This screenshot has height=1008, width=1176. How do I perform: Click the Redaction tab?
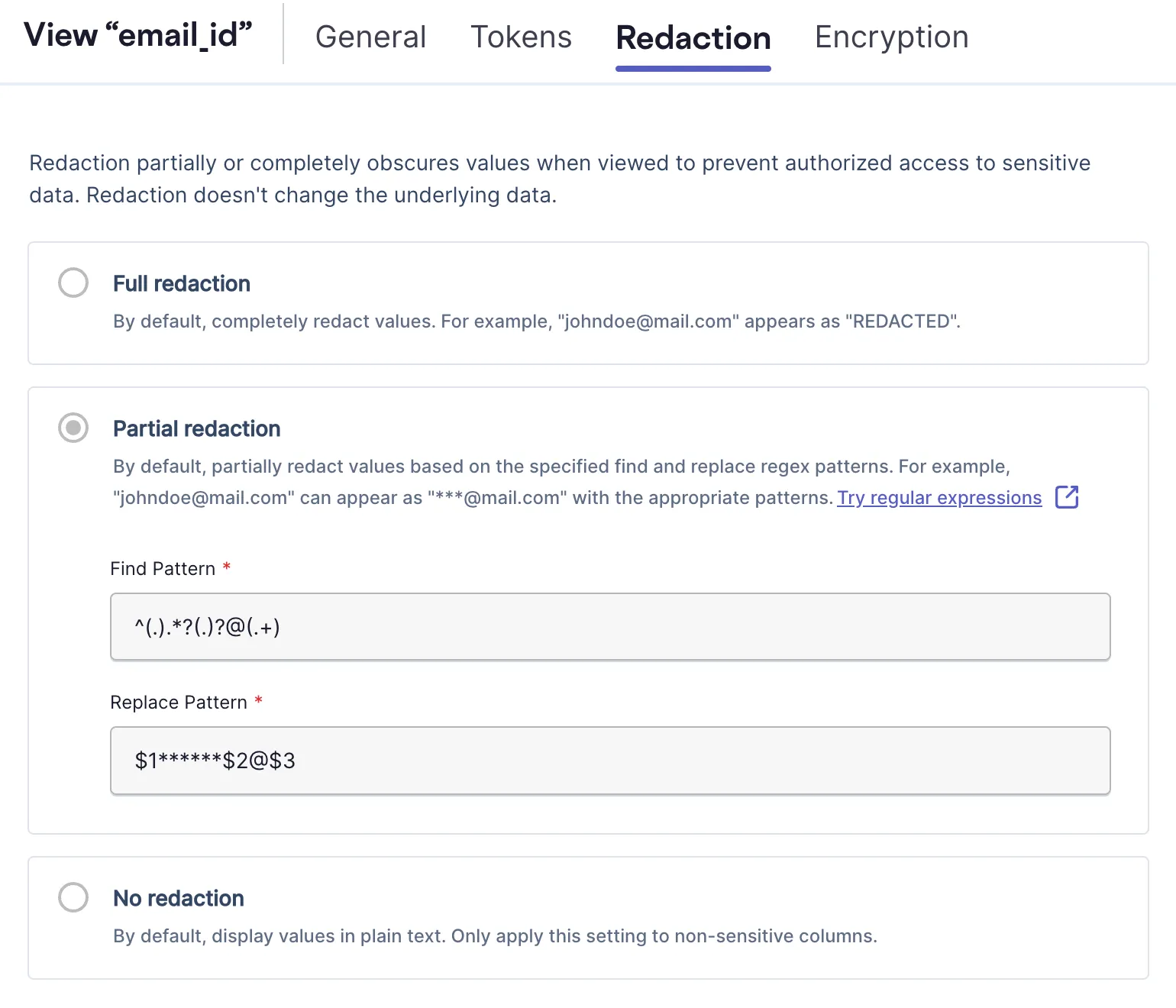pos(693,38)
